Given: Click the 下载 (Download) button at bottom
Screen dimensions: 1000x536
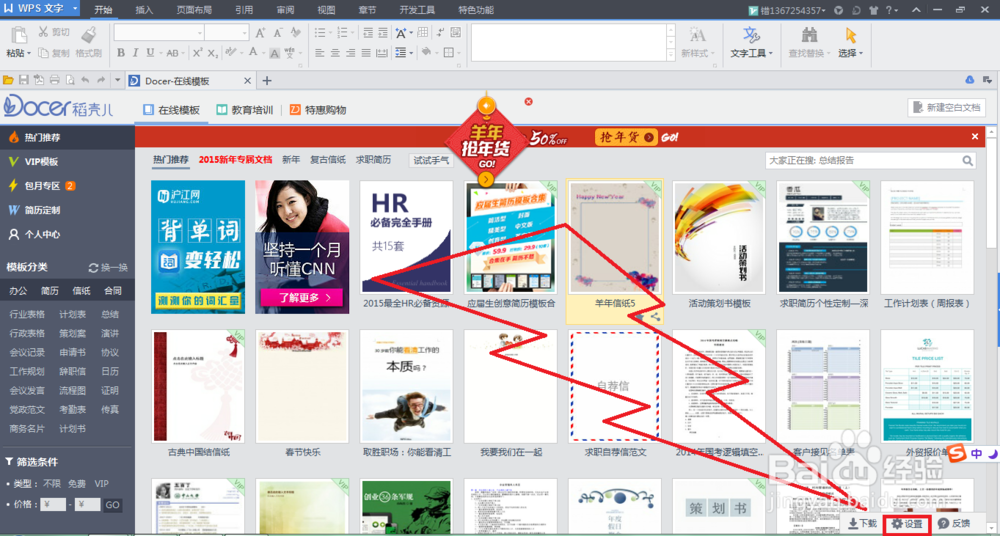Looking at the screenshot, I should [x=864, y=523].
